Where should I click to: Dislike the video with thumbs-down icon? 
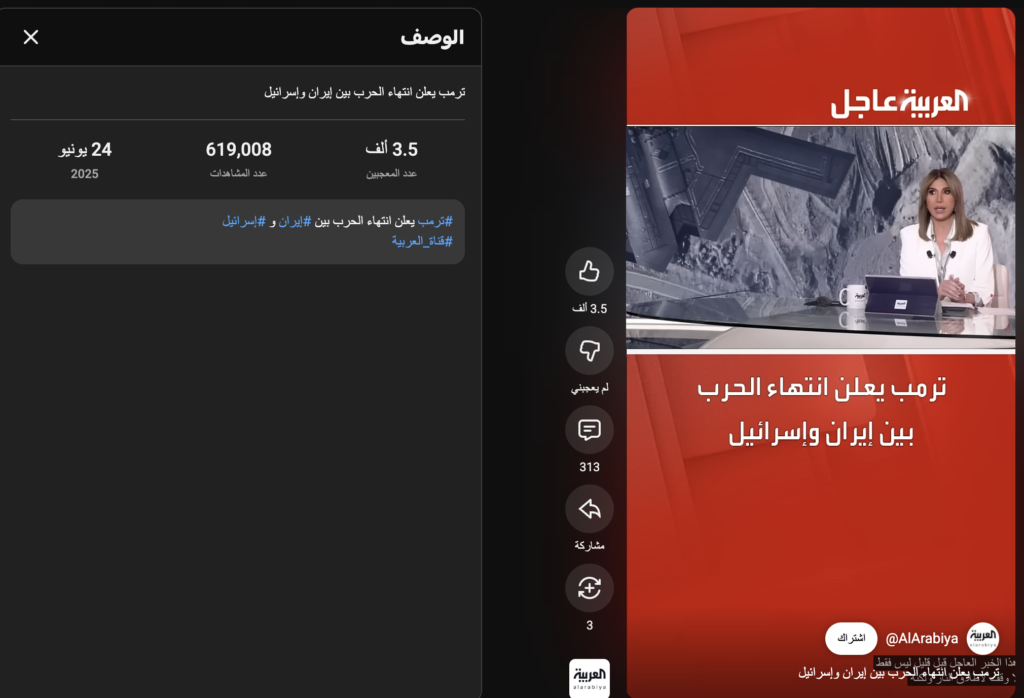click(x=589, y=351)
